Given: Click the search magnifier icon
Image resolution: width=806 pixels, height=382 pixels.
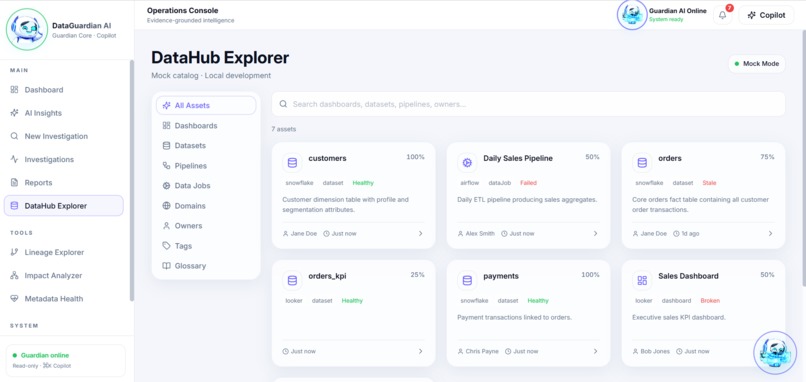Looking at the screenshot, I should tap(283, 104).
